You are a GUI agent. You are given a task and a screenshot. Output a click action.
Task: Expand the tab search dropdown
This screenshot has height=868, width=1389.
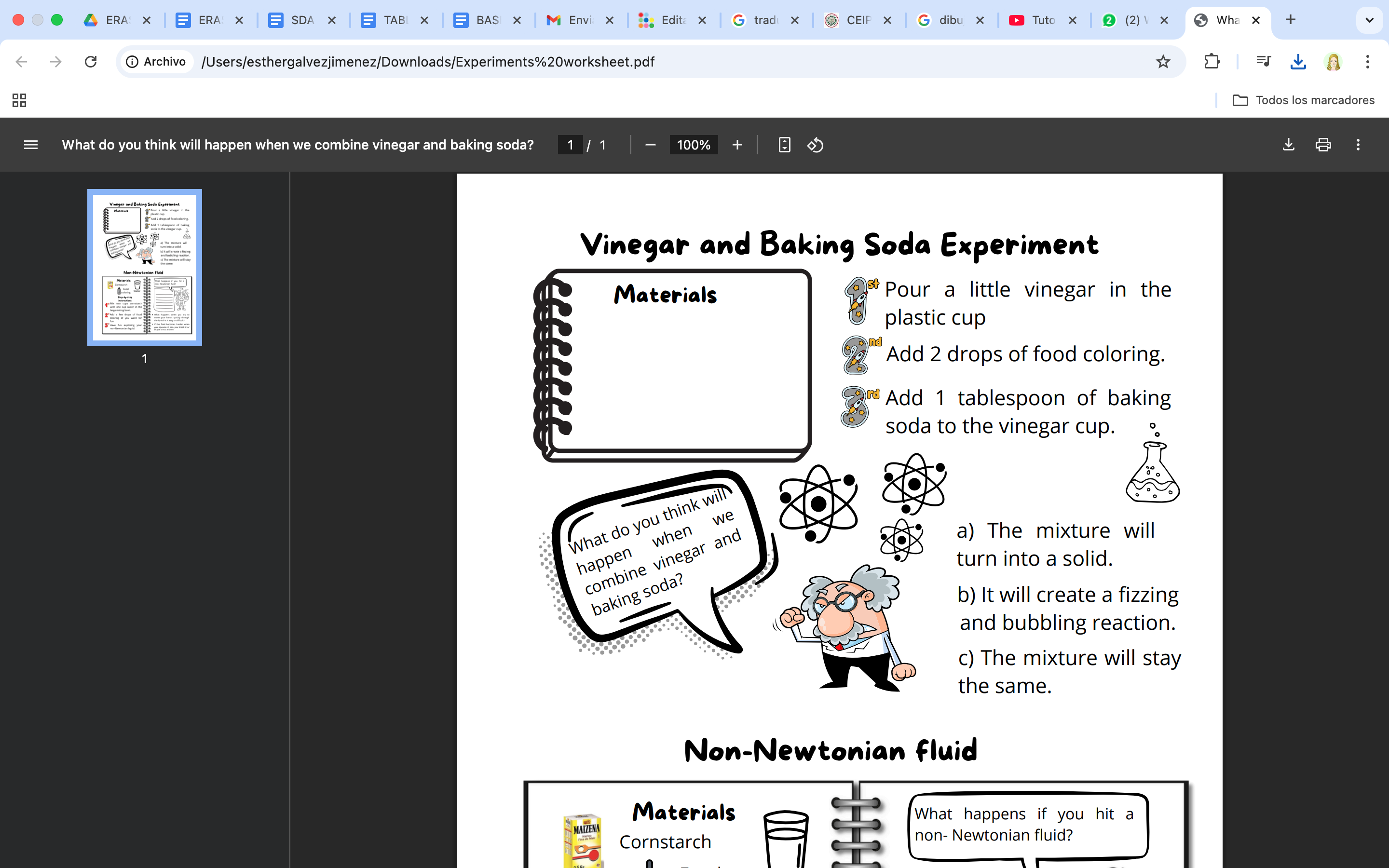(1370, 20)
